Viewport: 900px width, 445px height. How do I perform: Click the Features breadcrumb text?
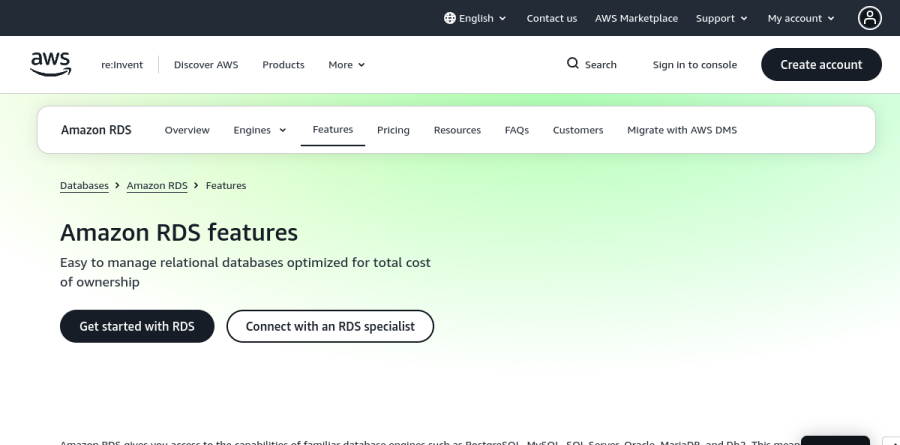click(226, 185)
